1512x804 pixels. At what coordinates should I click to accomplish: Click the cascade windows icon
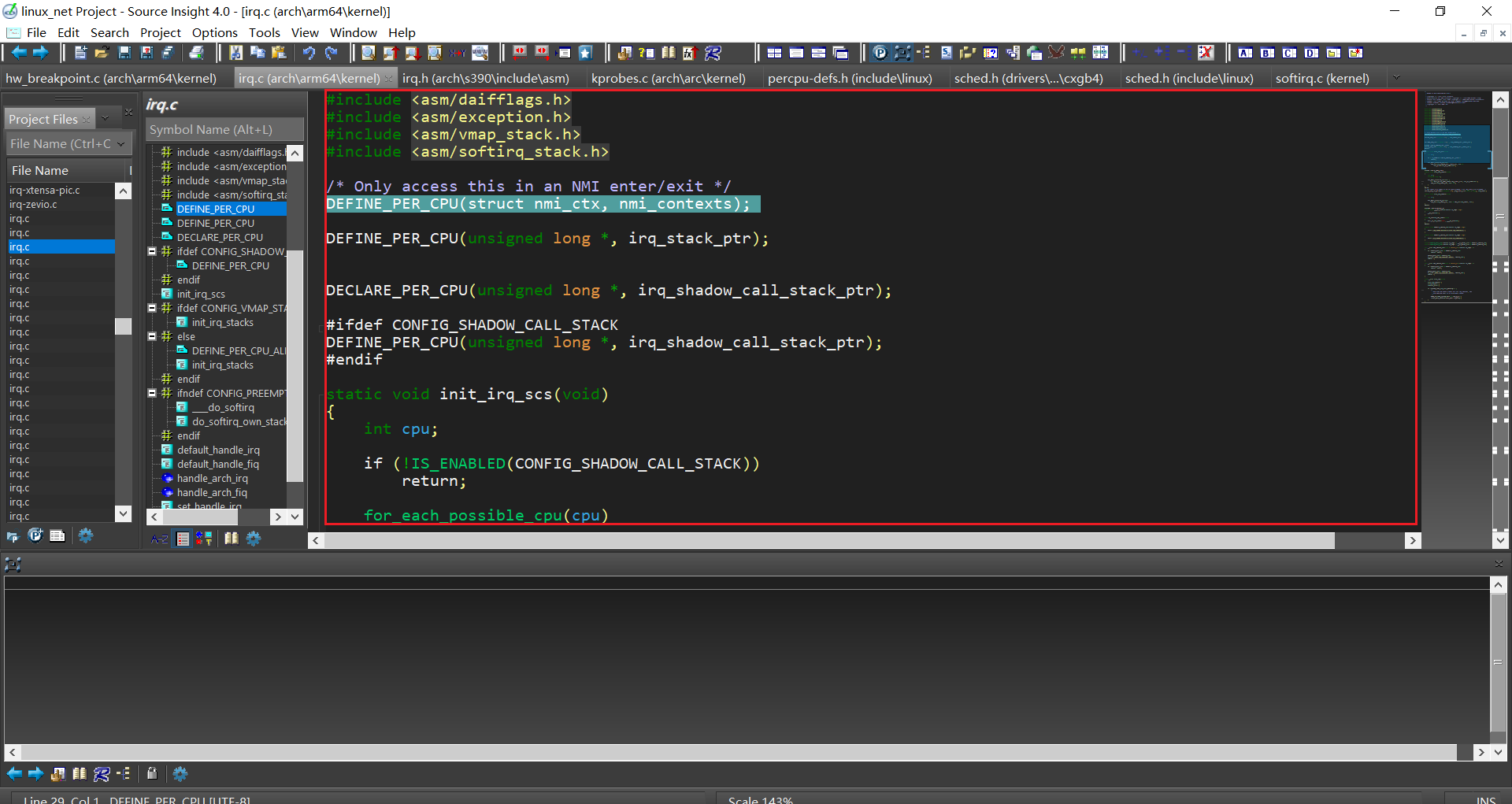tap(840, 53)
